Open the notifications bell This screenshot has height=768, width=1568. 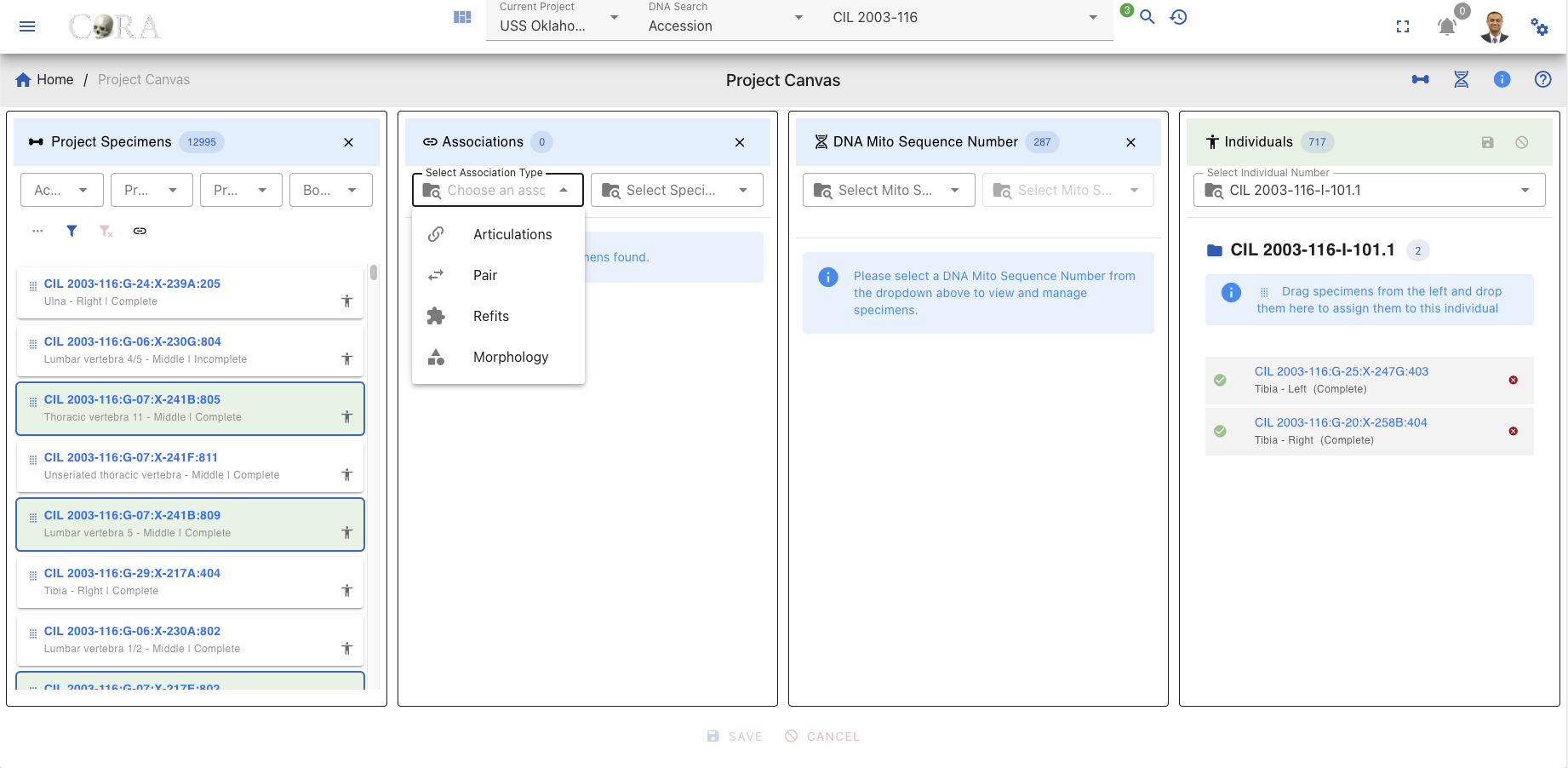tap(1446, 26)
